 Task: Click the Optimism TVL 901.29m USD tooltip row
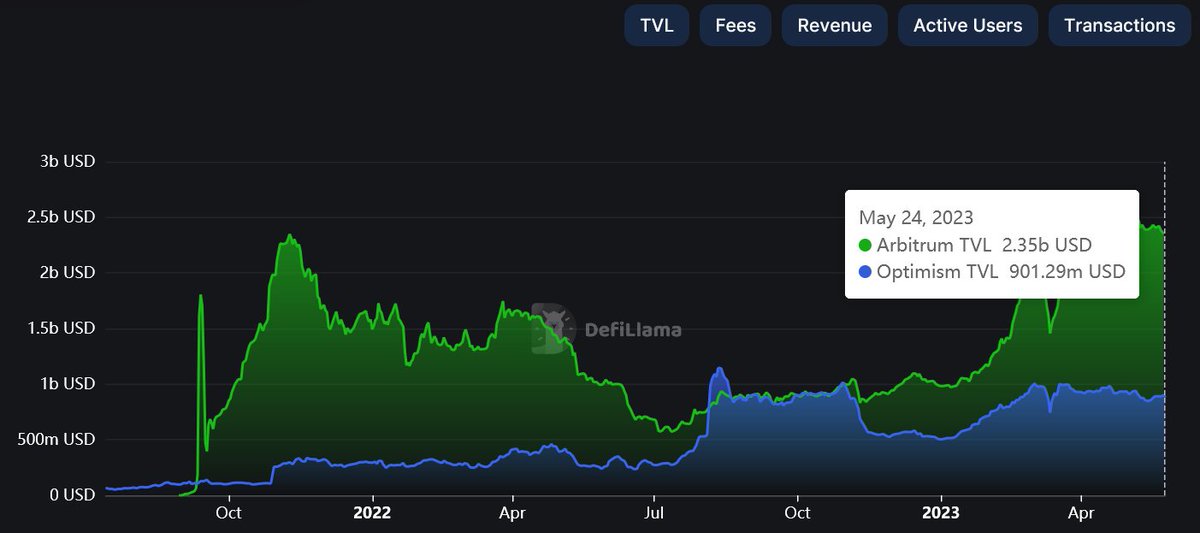coord(992,271)
